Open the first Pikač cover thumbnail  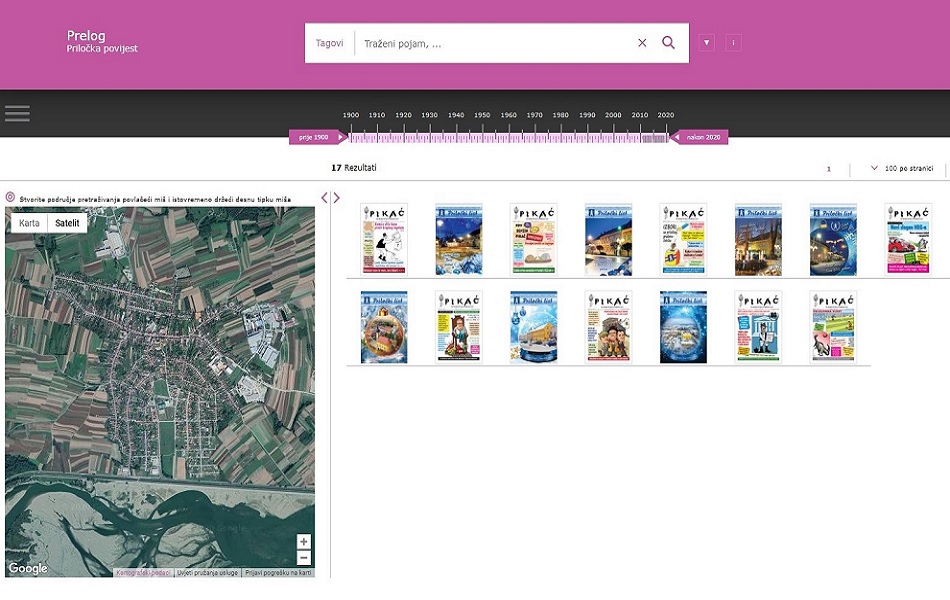(384, 240)
